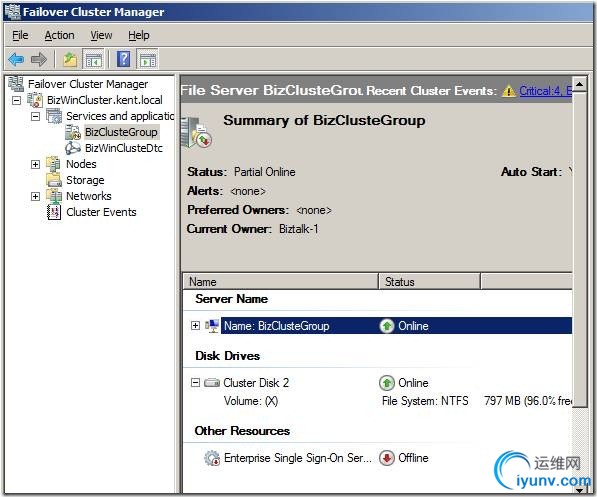Click the Nodes icon in tree
597x497 pixels.
[54, 164]
